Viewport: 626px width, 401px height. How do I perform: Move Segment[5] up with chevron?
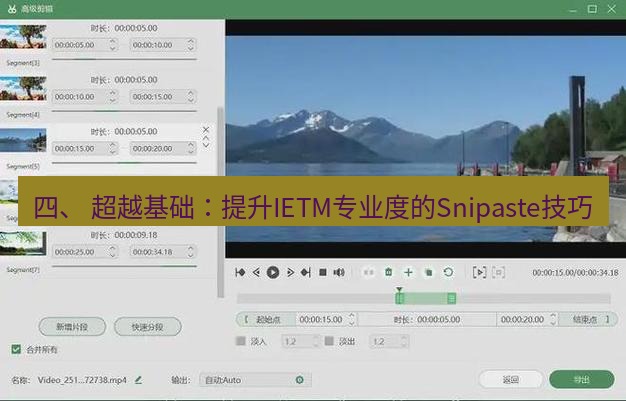coord(206,138)
